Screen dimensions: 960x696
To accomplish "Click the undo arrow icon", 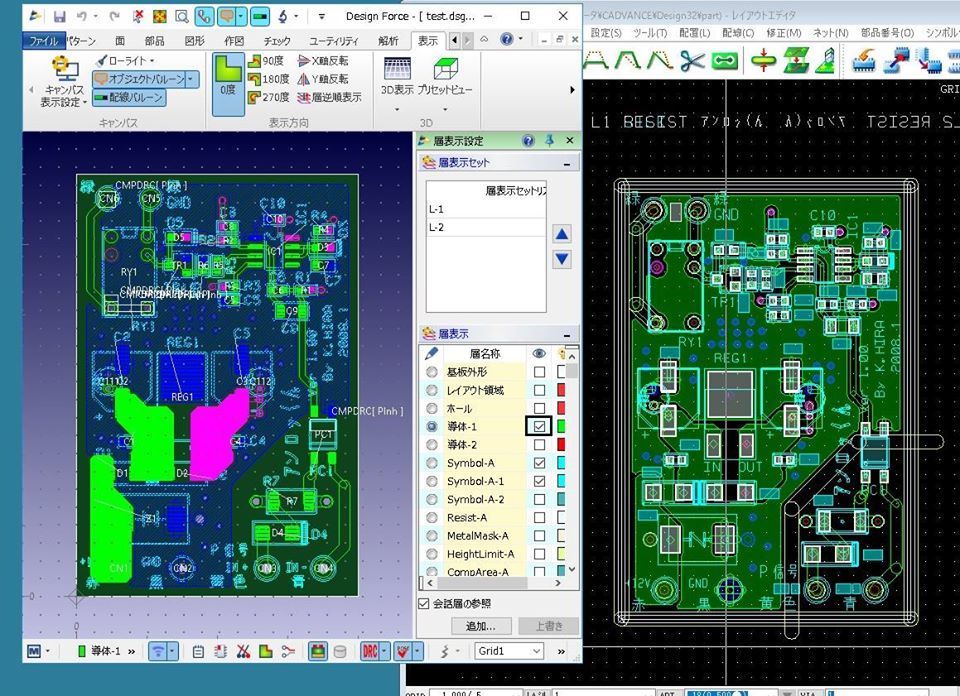I will coord(82,17).
